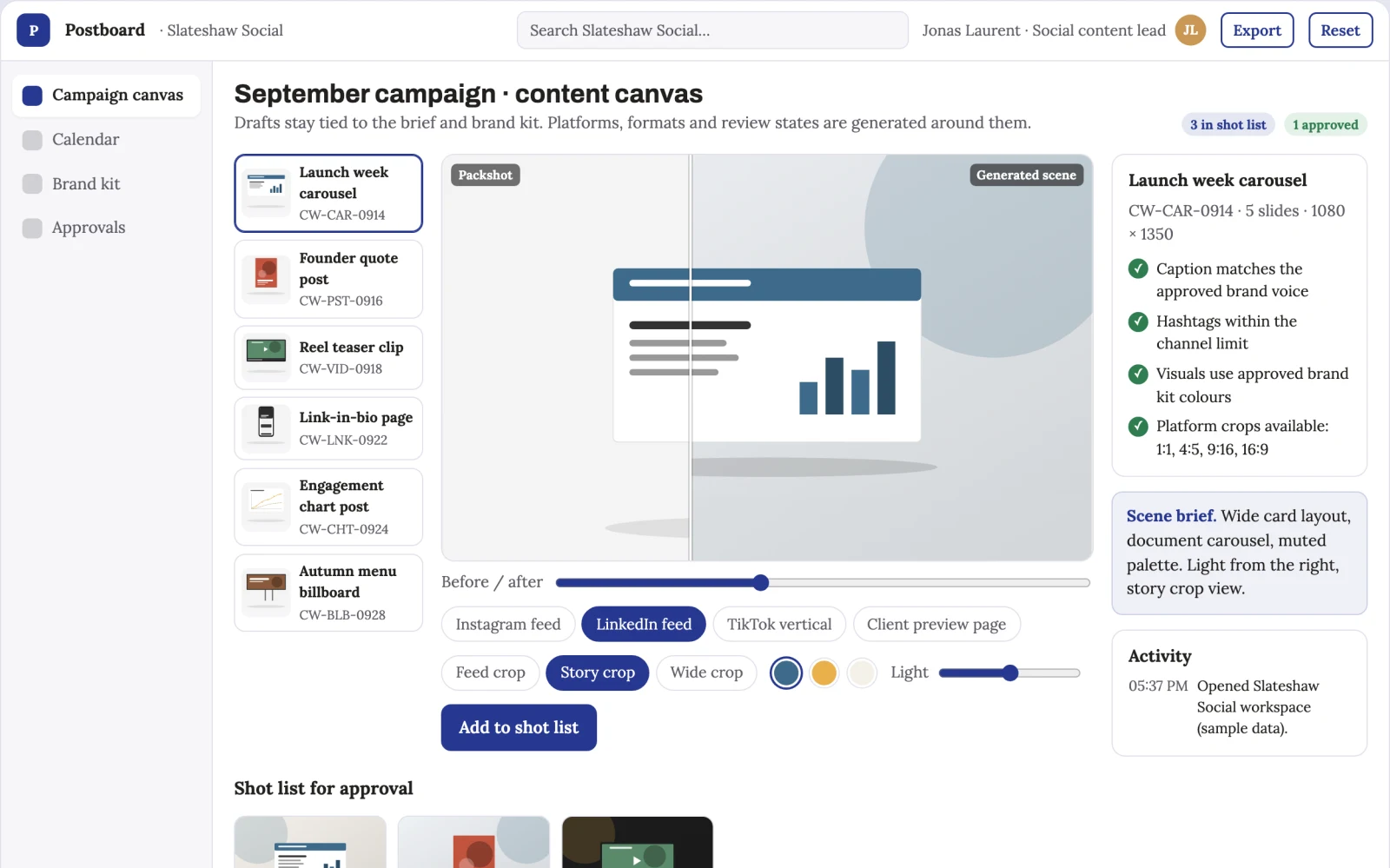Click the Light slider handle
Image resolution: width=1390 pixels, height=868 pixels.
coord(1009,673)
